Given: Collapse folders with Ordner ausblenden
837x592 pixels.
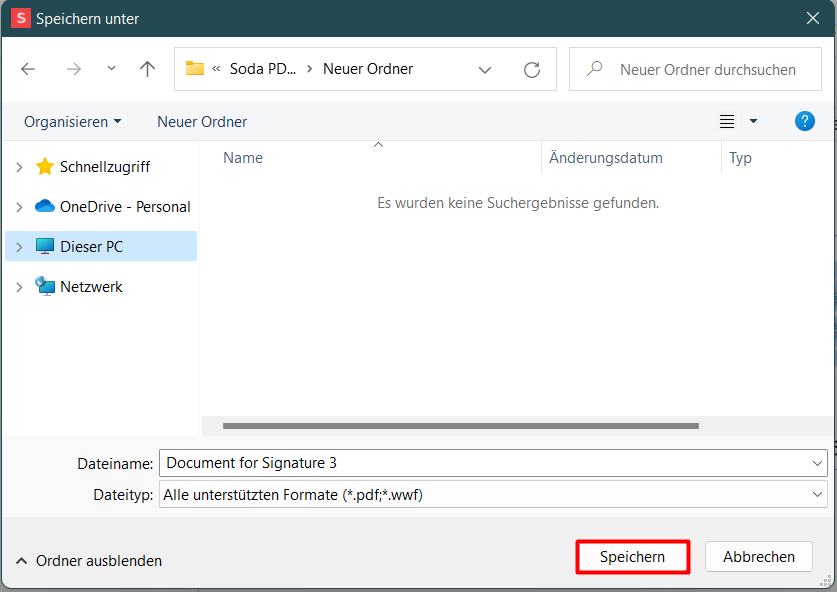Looking at the screenshot, I should (89, 561).
